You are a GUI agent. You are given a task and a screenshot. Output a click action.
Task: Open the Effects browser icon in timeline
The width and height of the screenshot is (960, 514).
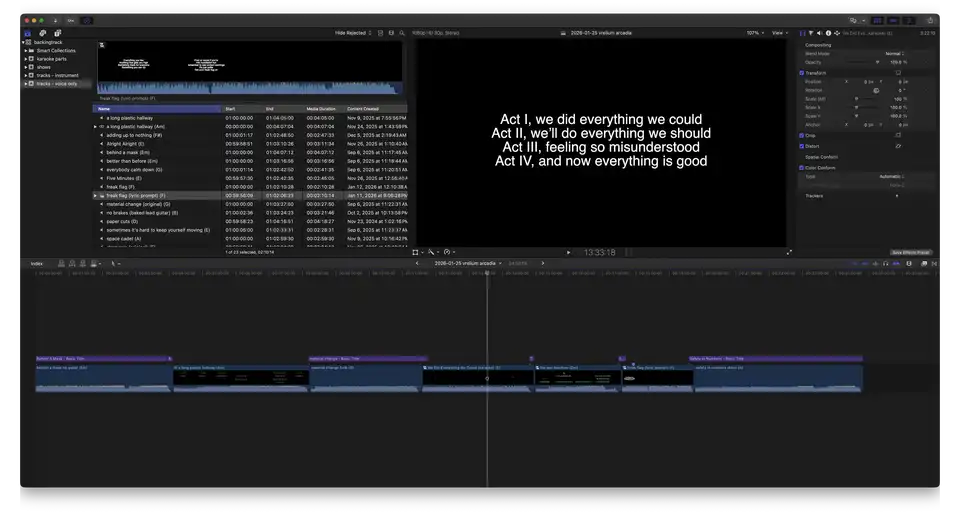(x=924, y=264)
